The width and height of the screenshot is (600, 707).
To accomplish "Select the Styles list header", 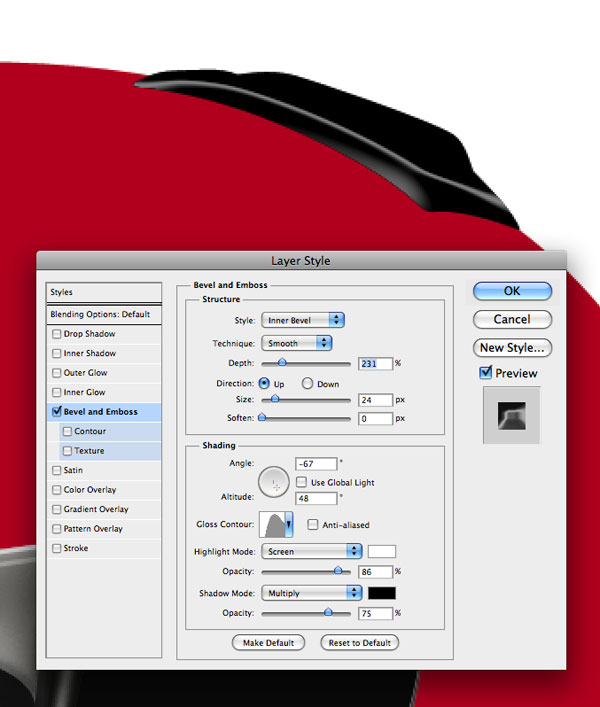I will point(104,292).
